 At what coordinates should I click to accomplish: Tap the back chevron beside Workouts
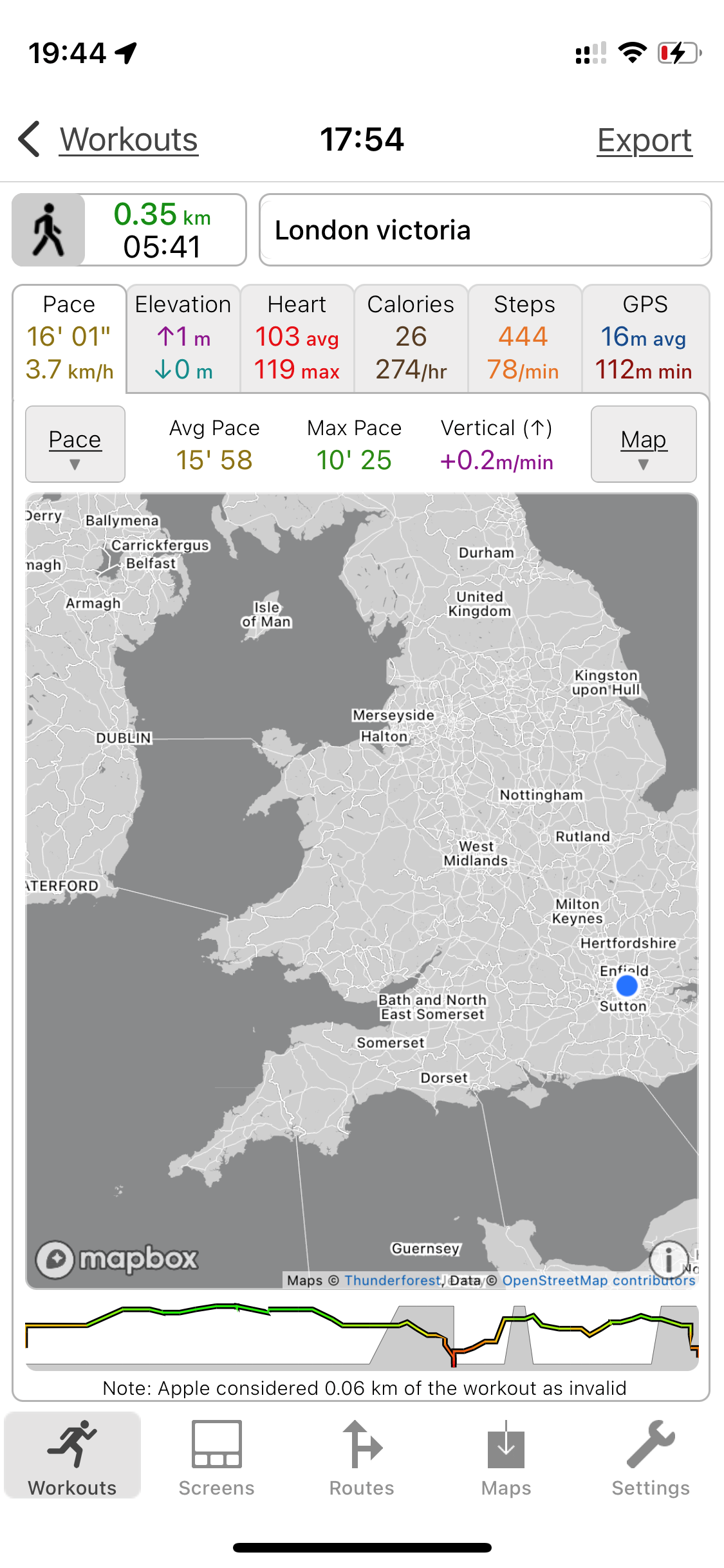[30, 139]
